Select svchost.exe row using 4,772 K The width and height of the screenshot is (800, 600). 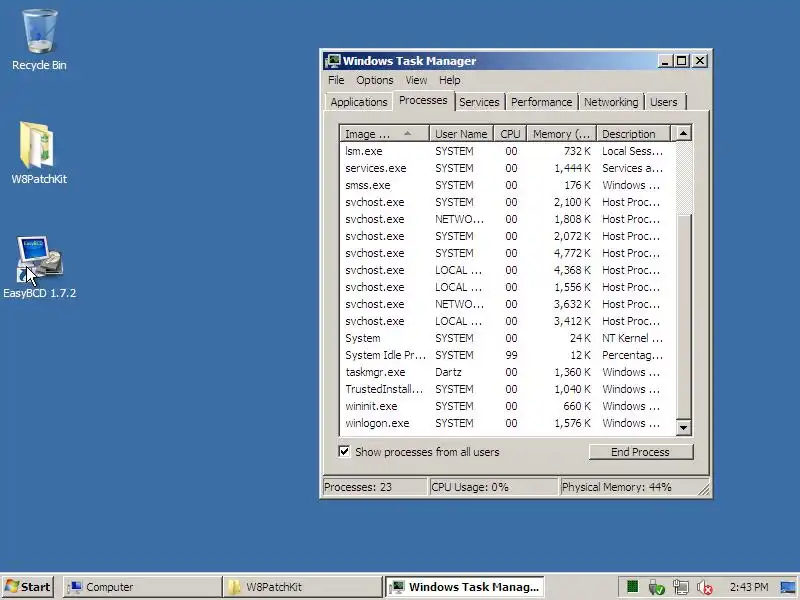tap(507, 253)
